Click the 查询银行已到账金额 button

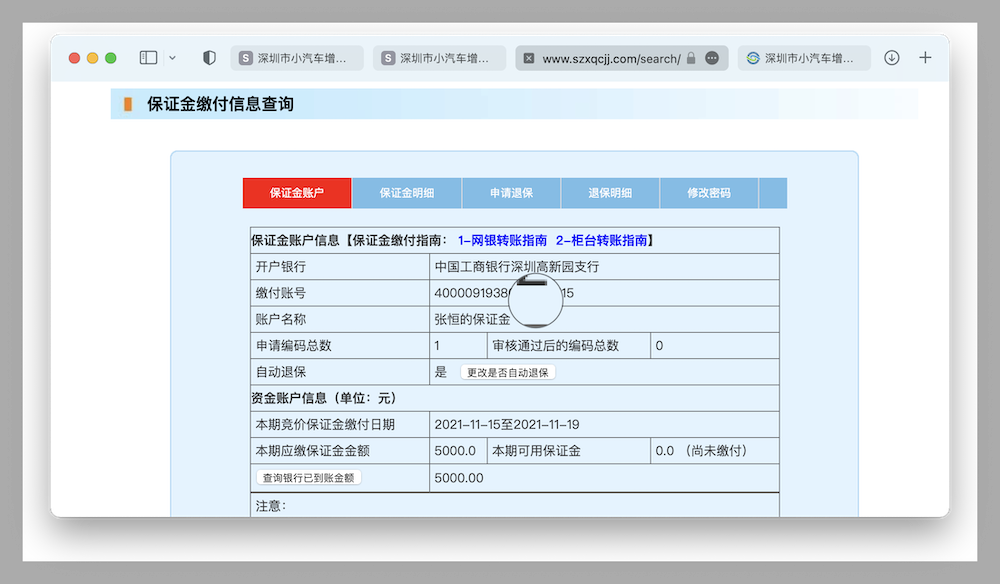click(x=309, y=478)
